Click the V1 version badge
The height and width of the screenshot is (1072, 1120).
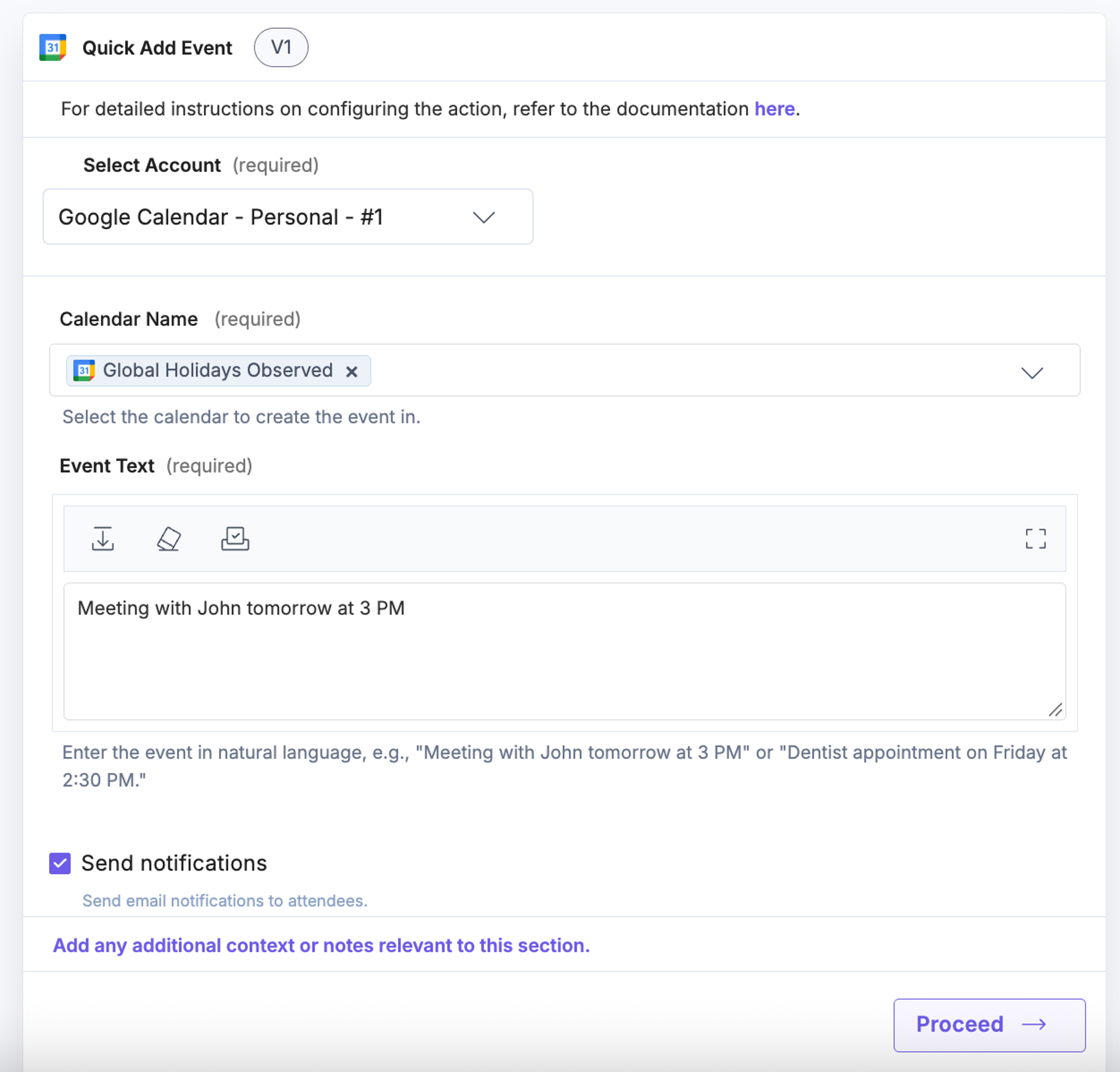pos(281,48)
